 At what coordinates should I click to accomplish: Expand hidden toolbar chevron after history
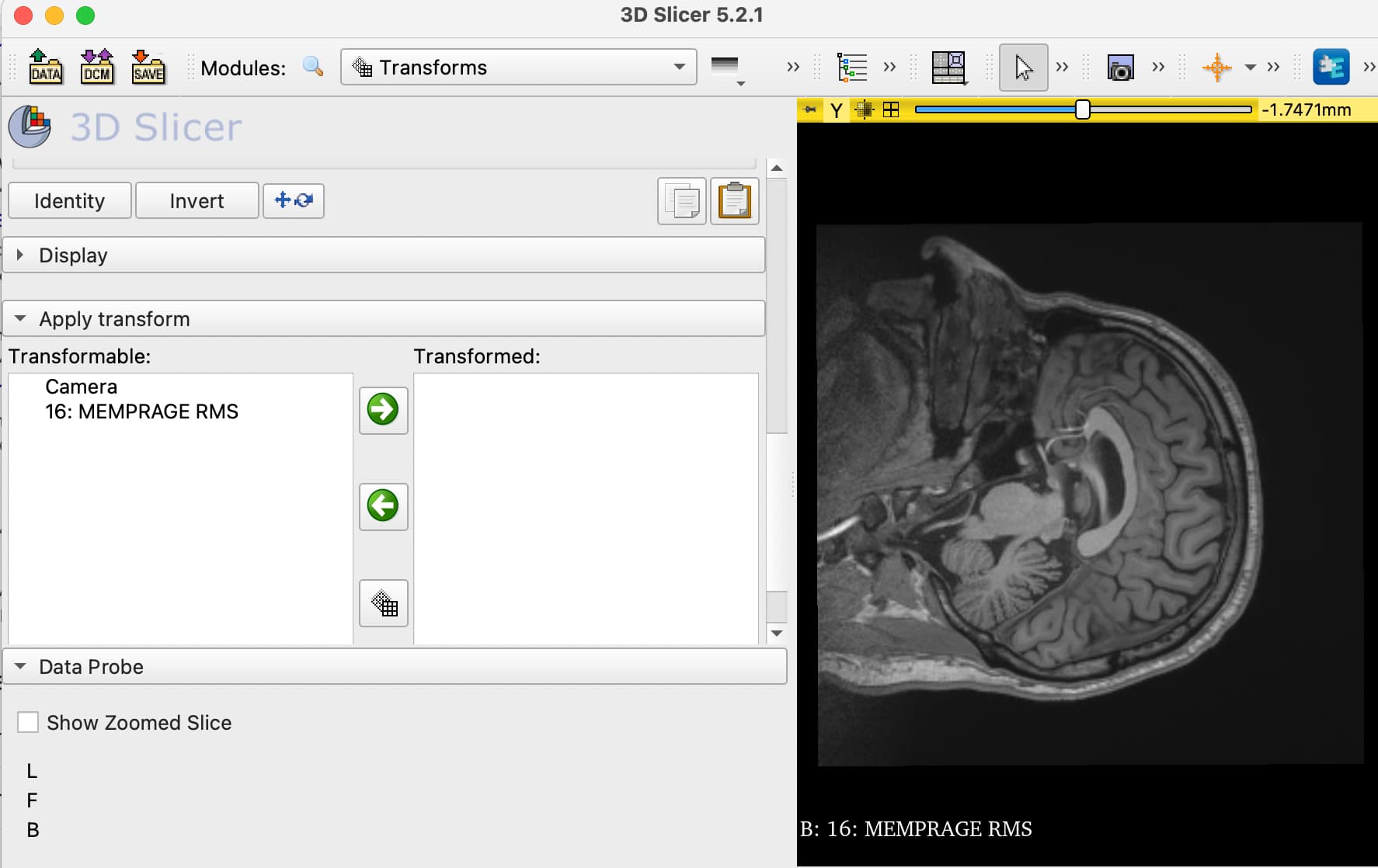[793, 68]
